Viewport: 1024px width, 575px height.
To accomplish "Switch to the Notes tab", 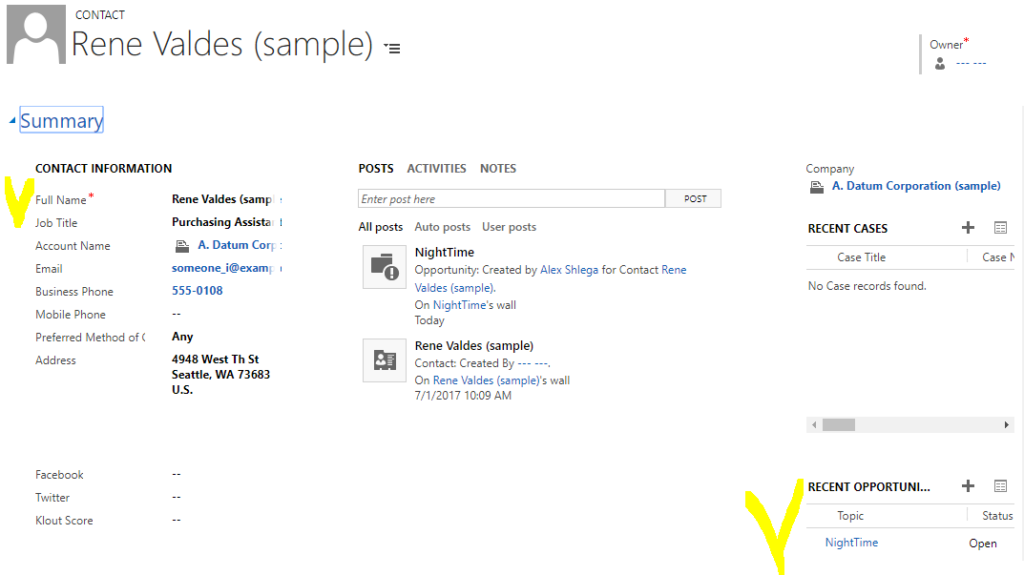I will coord(498,169).
